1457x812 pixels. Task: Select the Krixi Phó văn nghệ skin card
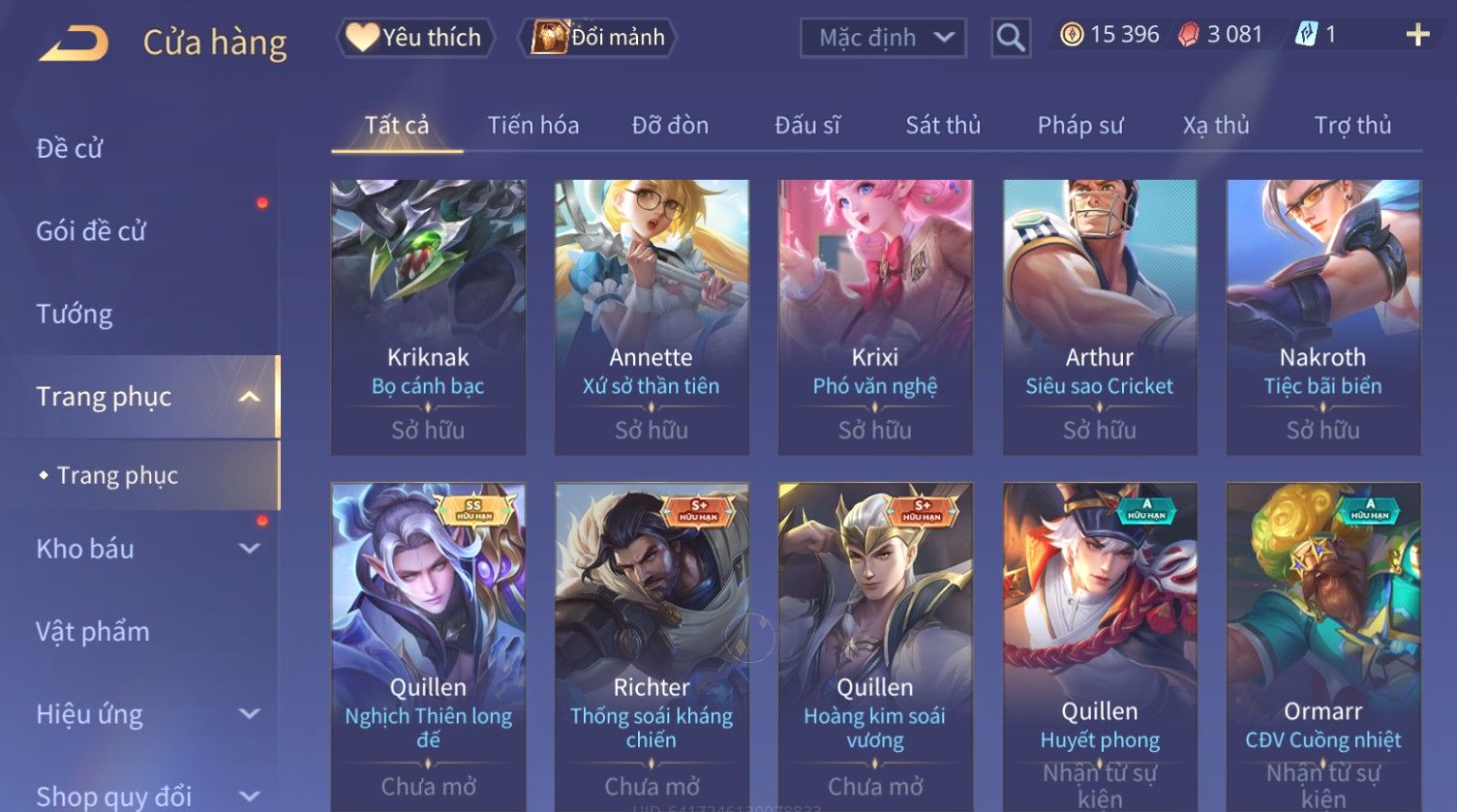tap(875, 316)
